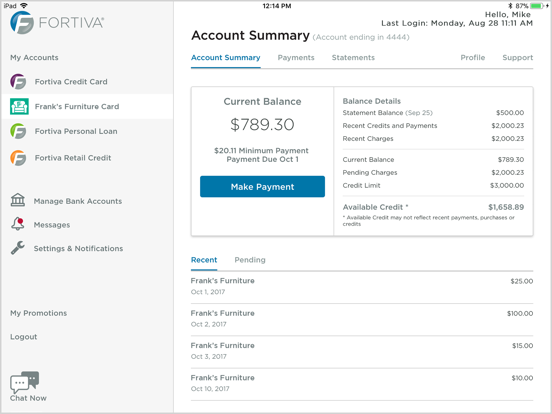Switch to Statements tab
552x414 pixels.
point(353,57)
